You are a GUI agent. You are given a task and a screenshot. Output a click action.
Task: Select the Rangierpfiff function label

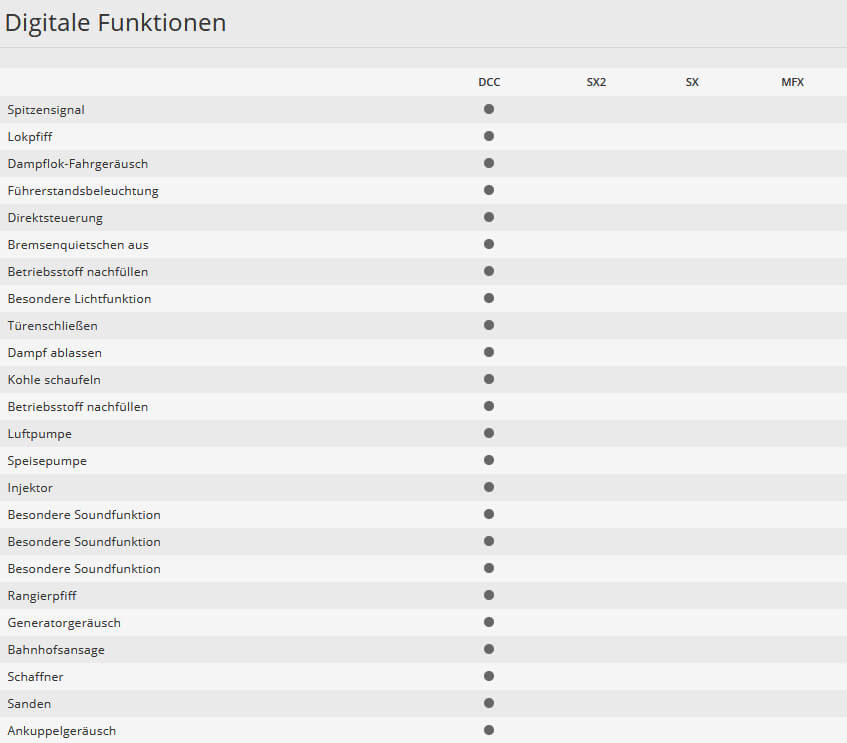(42, 596)
